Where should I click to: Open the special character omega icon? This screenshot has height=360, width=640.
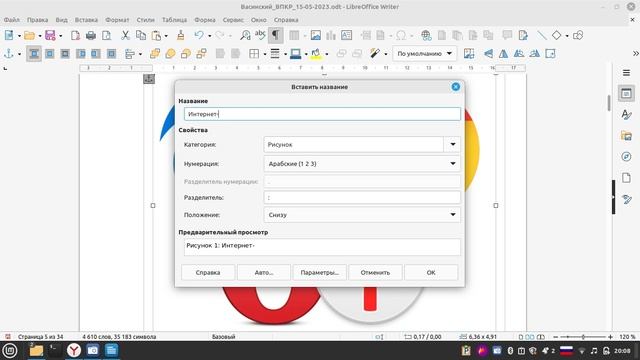point(401,36)
